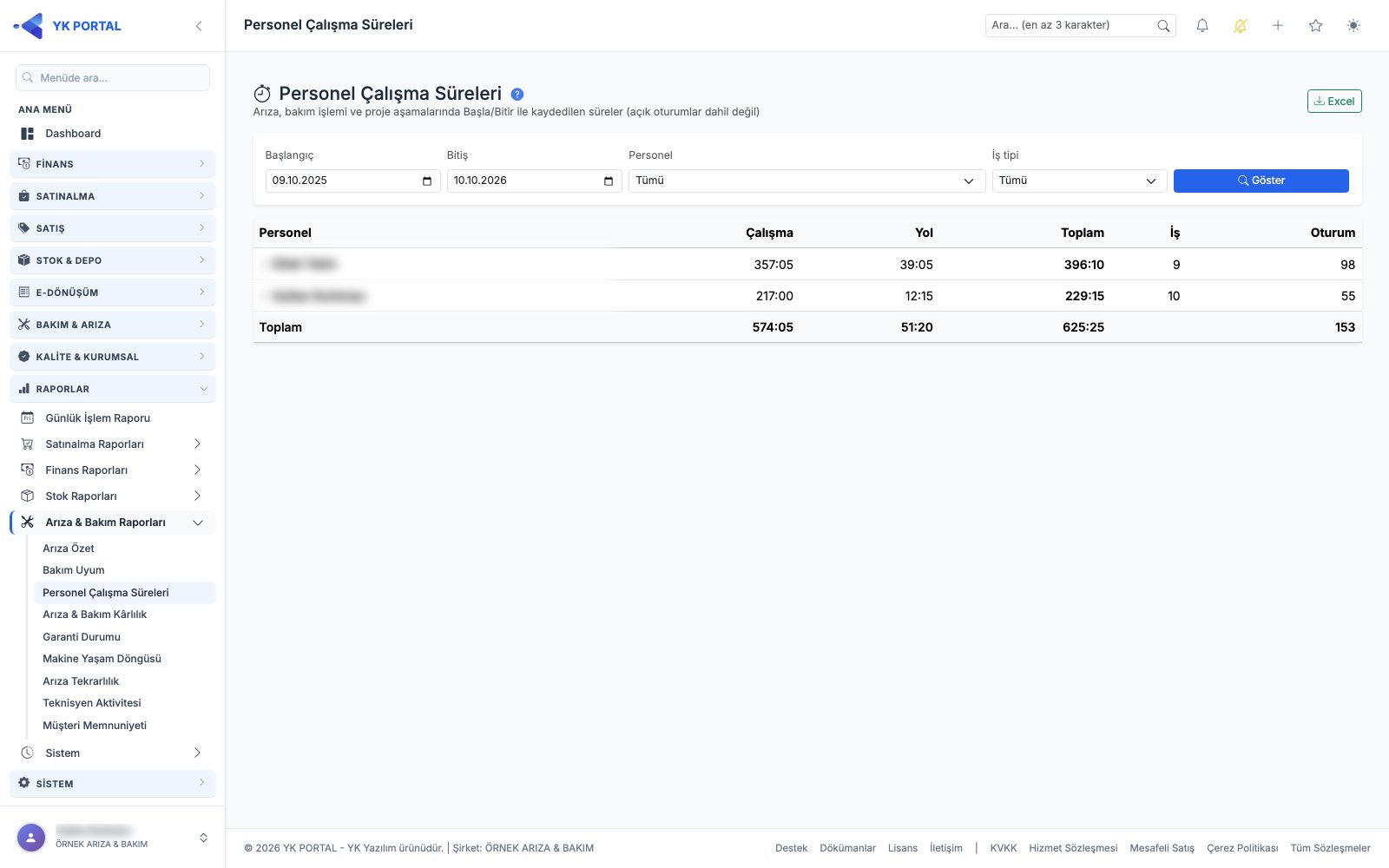
Task: Open the Dashboard menu item
Action: tap(113, 134)
